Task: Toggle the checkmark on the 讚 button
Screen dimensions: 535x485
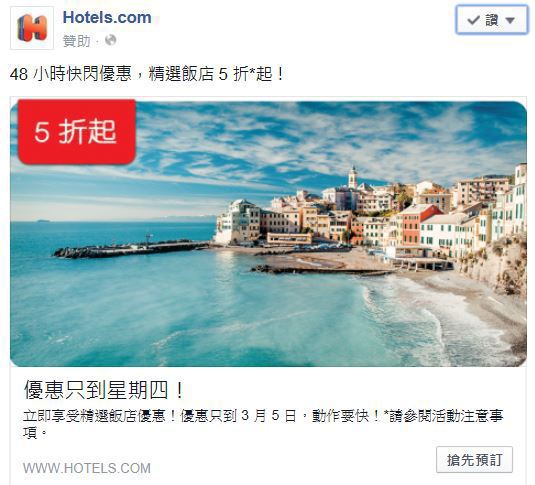Action: click(x=474, y=20)
